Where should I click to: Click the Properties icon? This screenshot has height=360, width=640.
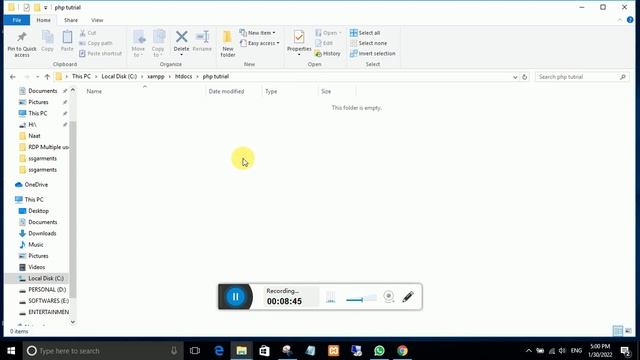pos(299,38)
